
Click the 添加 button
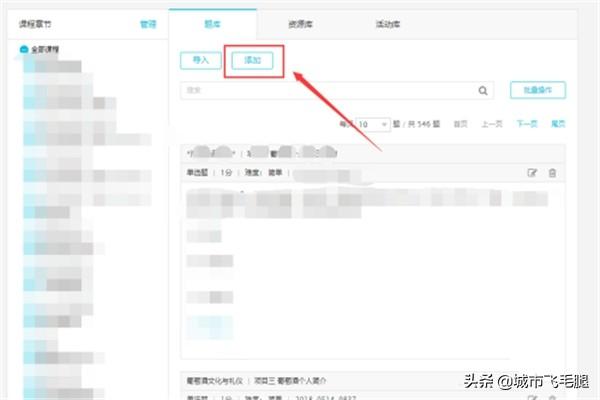[x=253, y=60]
